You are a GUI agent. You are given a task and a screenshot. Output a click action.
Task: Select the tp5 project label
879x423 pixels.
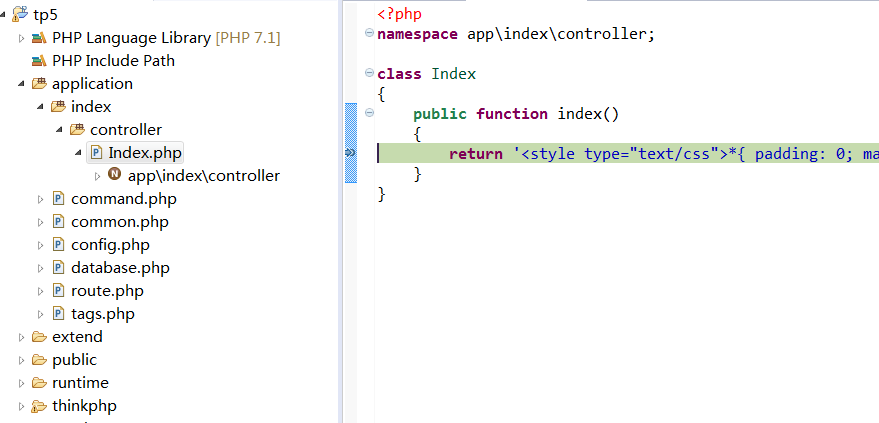[45, 15]
